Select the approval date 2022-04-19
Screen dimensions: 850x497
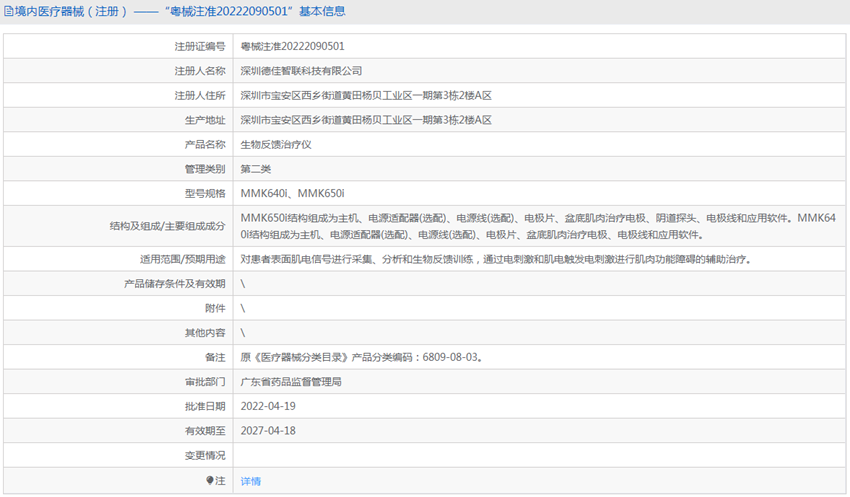pos(268,406)
